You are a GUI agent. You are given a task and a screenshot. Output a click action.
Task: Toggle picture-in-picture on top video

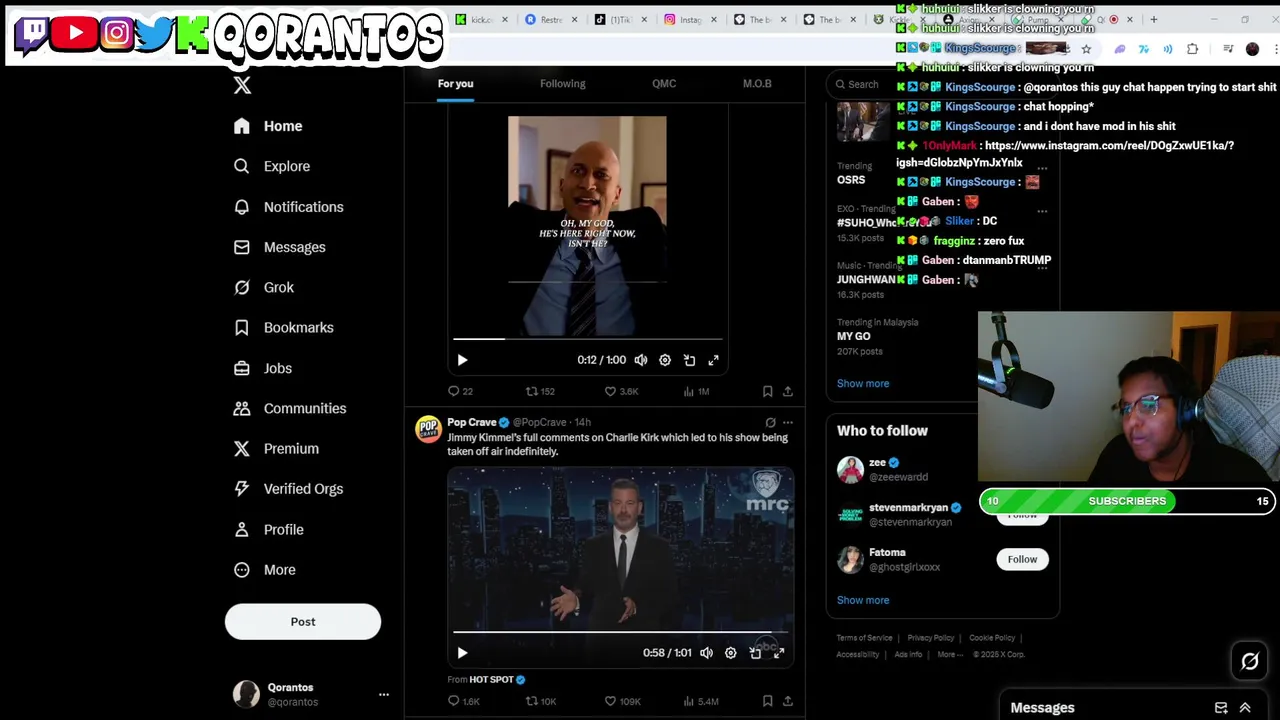tap(689, 360)
